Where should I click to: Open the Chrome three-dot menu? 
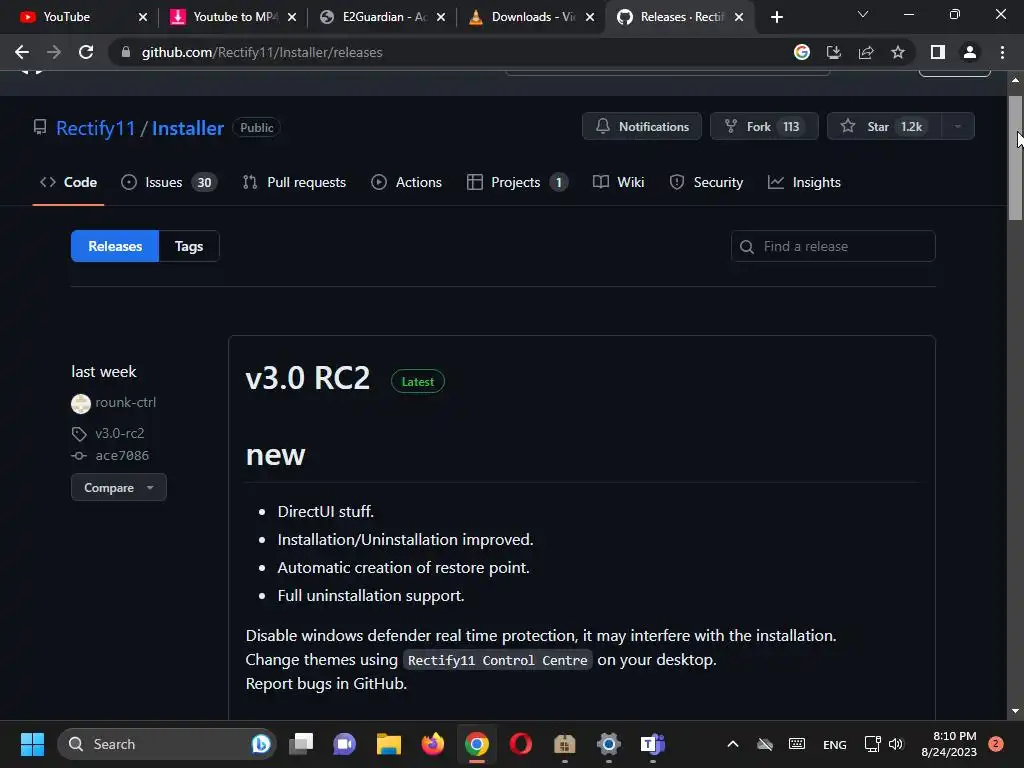click(x=1002, y=52)
